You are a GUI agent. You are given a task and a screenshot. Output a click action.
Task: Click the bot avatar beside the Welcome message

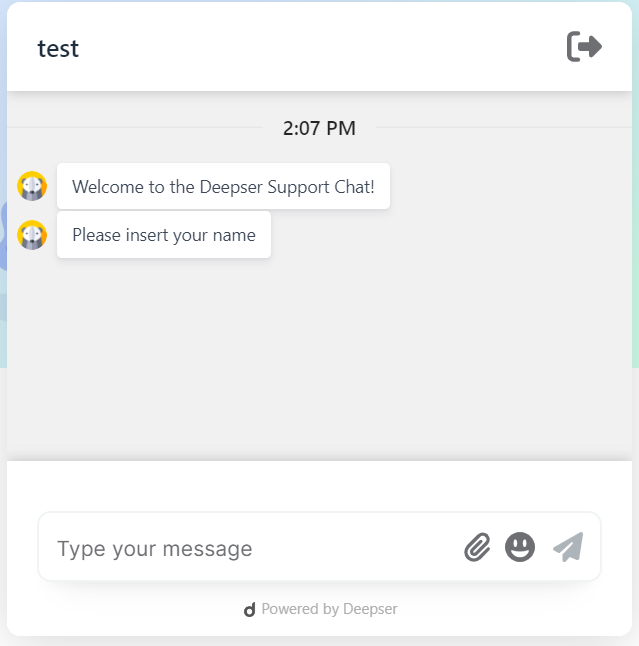coord(32,186)
